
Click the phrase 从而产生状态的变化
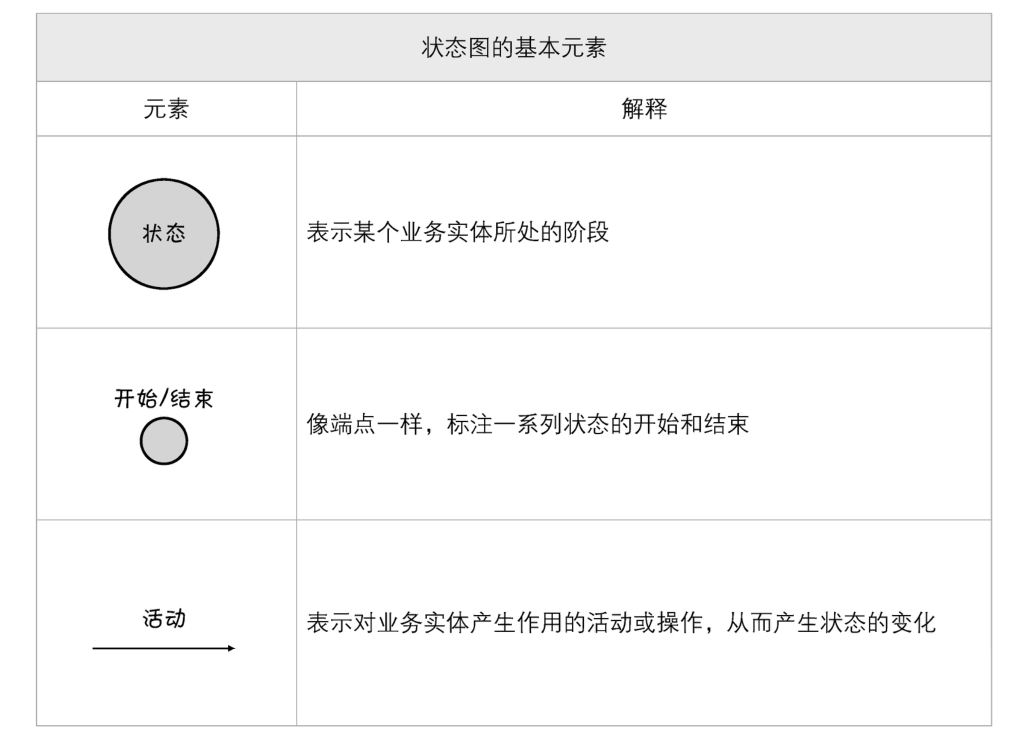tap(832, 622)
